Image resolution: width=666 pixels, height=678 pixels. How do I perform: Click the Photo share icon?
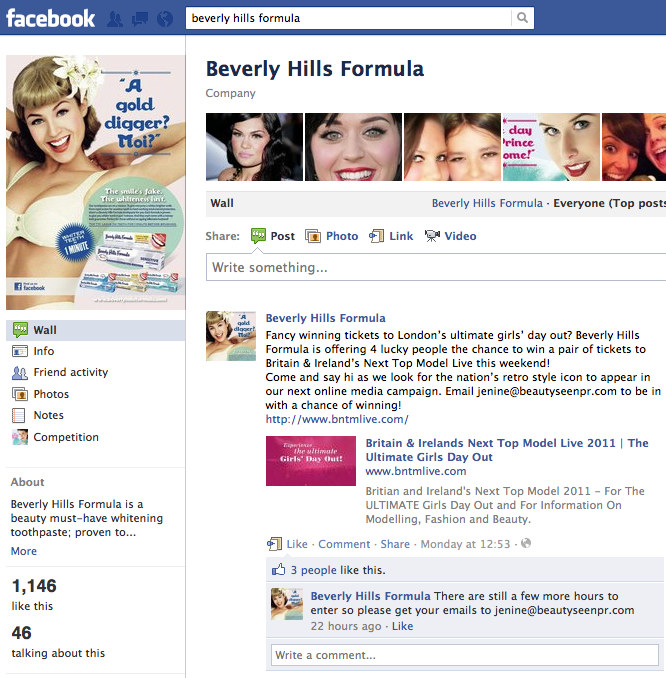point(313,236)
